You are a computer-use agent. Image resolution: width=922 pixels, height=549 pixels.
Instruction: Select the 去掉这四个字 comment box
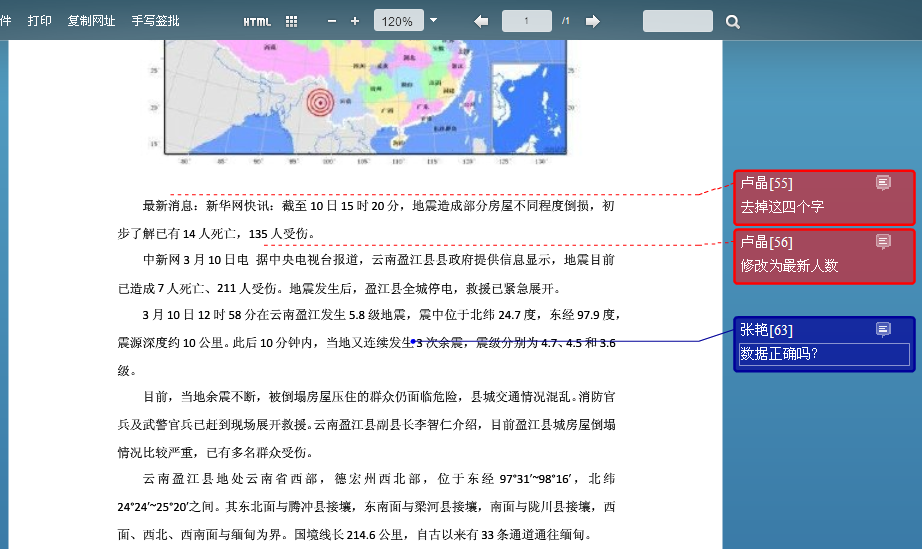tap(824, 208)
